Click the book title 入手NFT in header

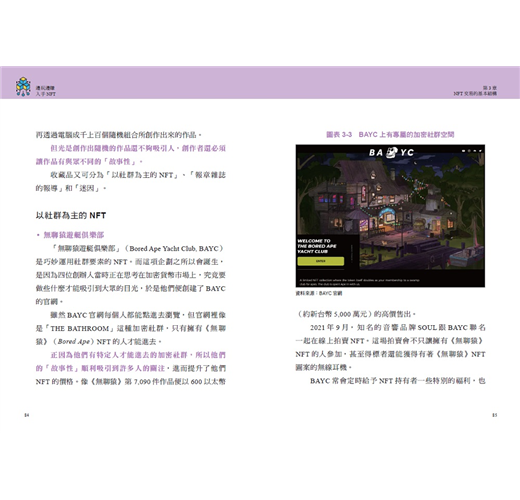coord(46,94)
